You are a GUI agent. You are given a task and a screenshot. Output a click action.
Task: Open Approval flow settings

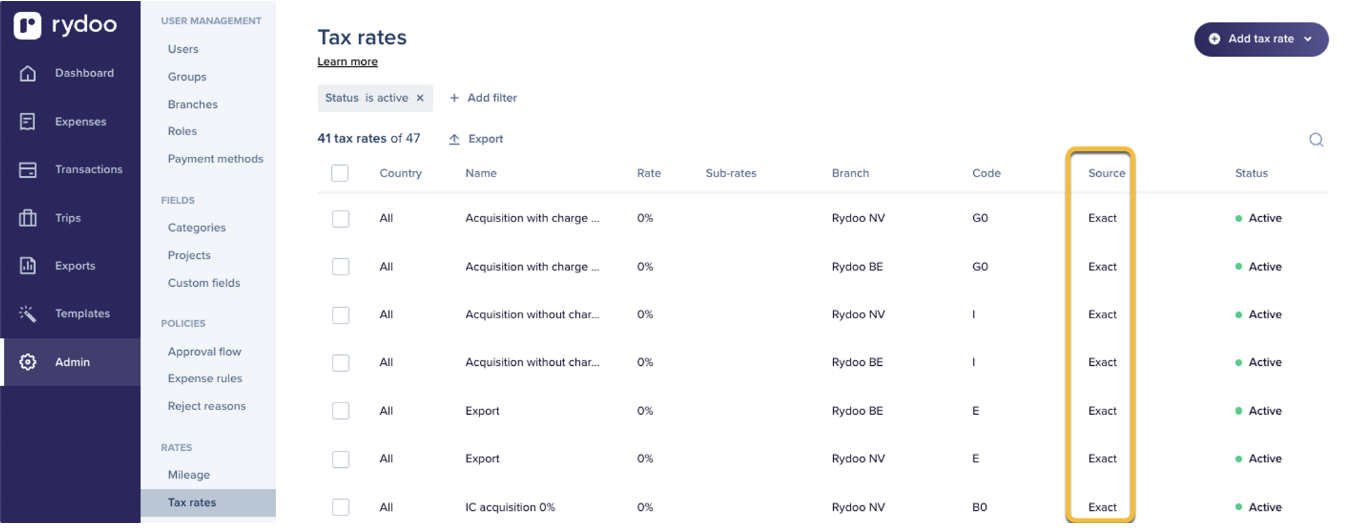click(x=205, y=352)
